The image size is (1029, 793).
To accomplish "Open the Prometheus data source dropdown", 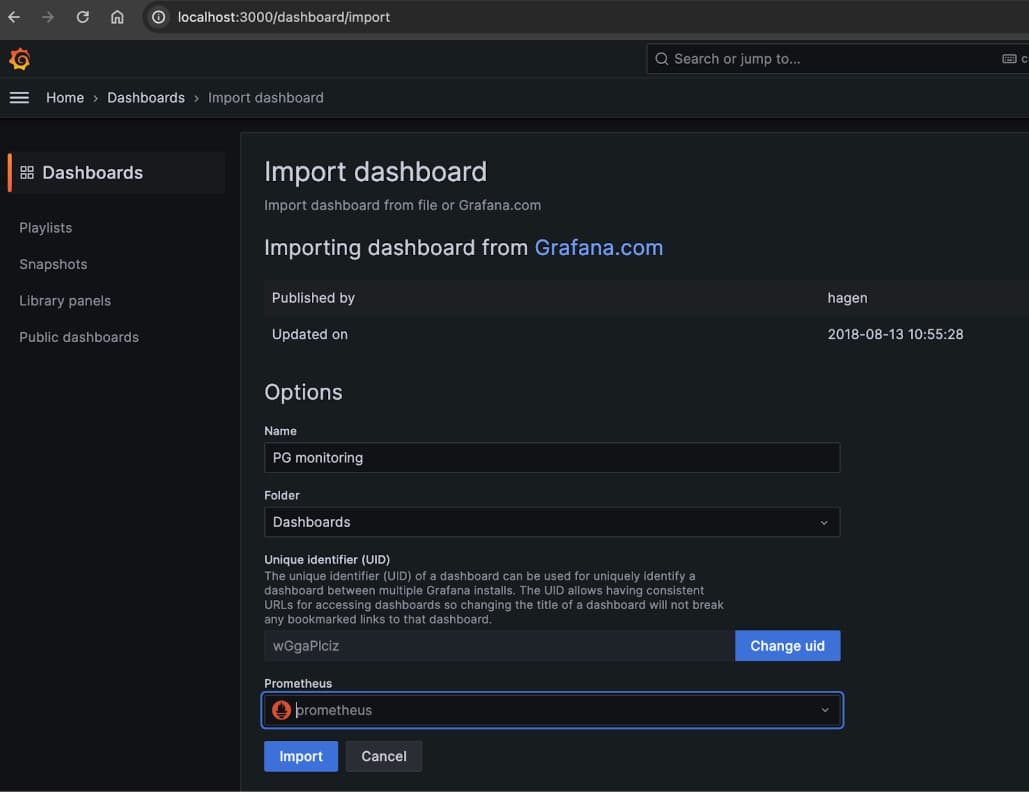I will coord(824,710).
